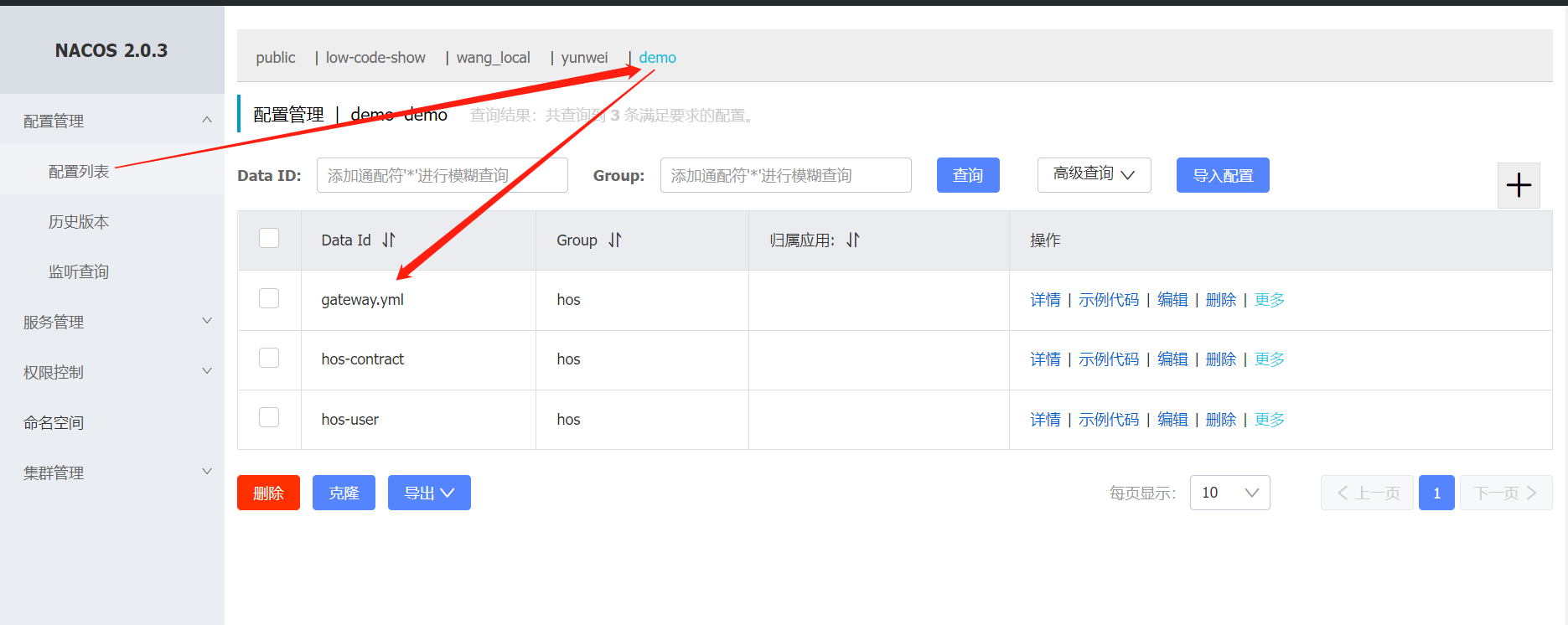Click the 查询 search button
The image size is (1568, 625).
click(968, 175)
